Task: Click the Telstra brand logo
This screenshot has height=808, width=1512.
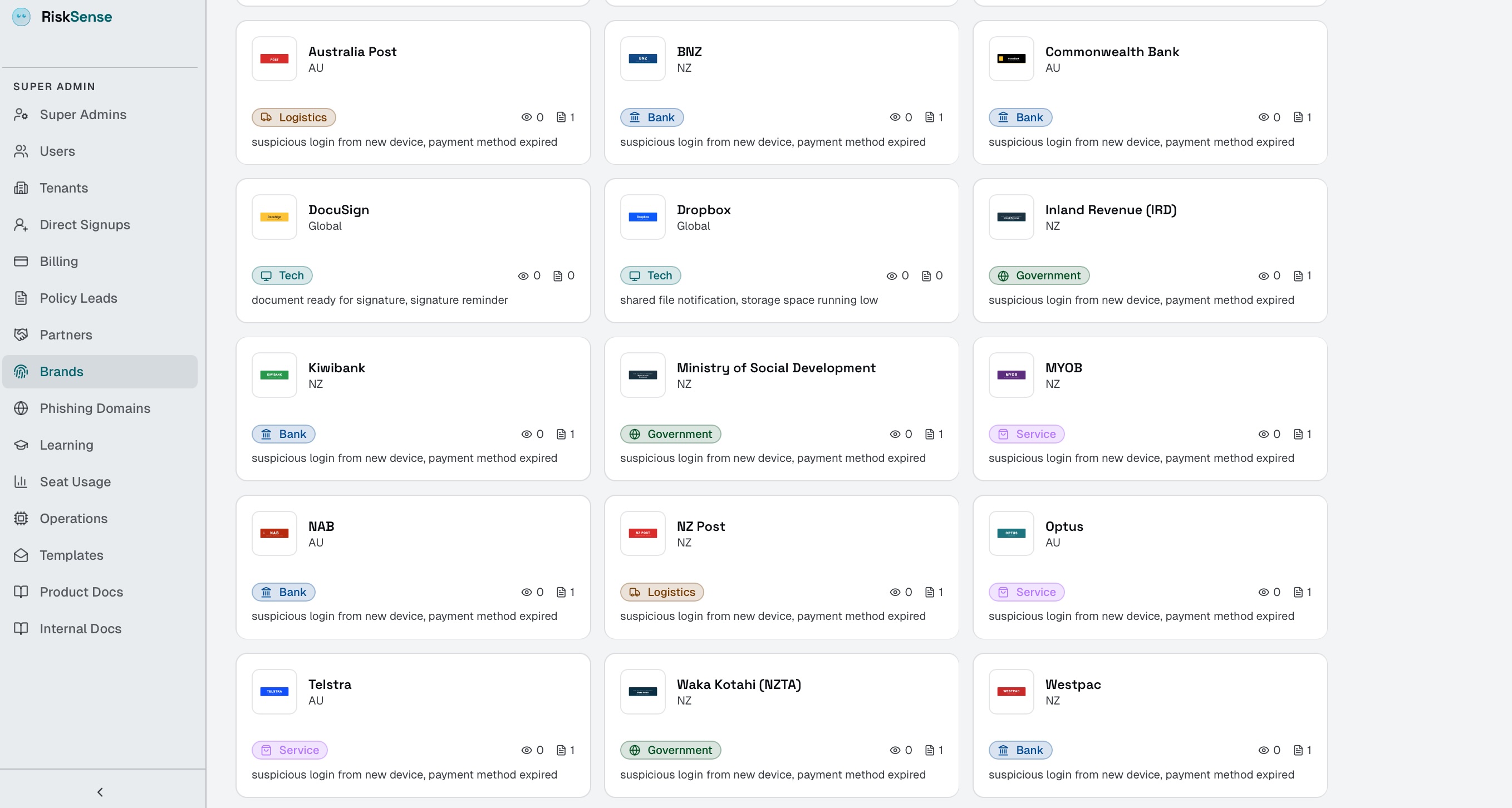Action: (x=274, y=691)
